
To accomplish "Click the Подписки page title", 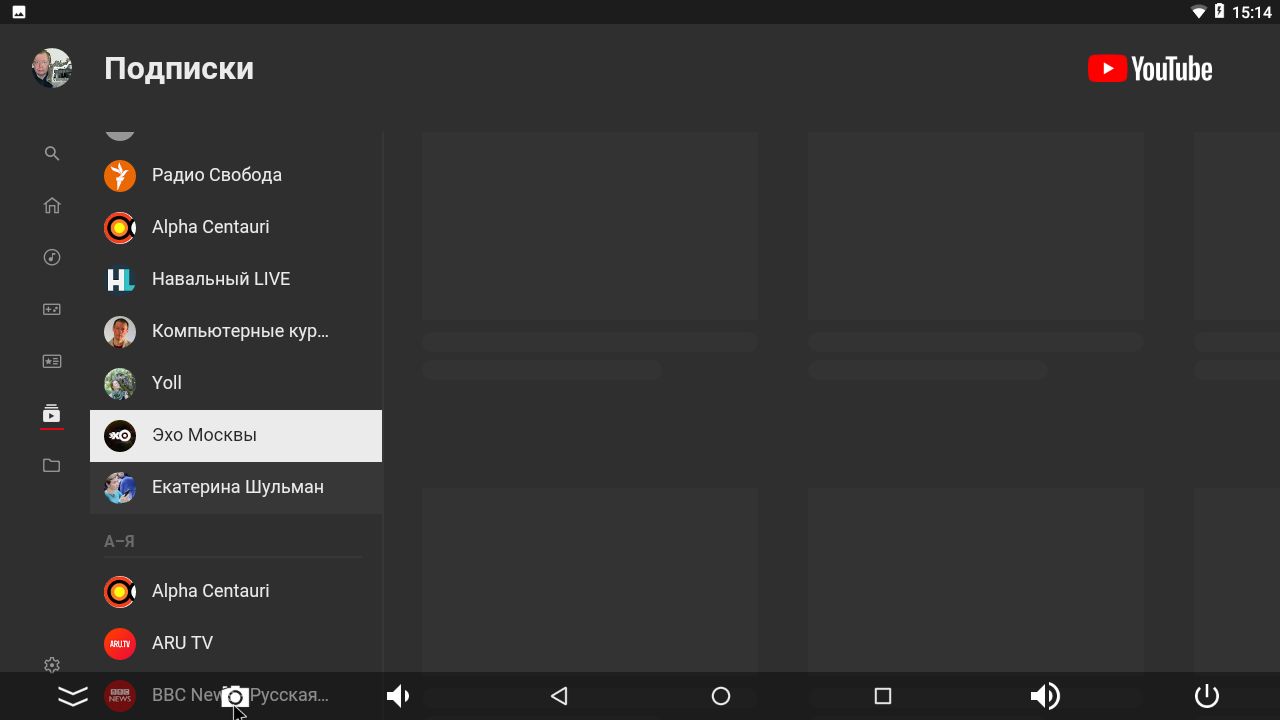I will pyautogui.click(x=179, y=69).
